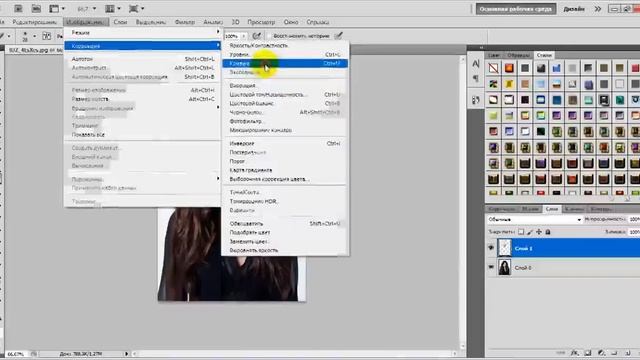Choose Яркость/Контрастность from the submenu
Viewport: 640px width, 360px height.
(x=285, y=45)
